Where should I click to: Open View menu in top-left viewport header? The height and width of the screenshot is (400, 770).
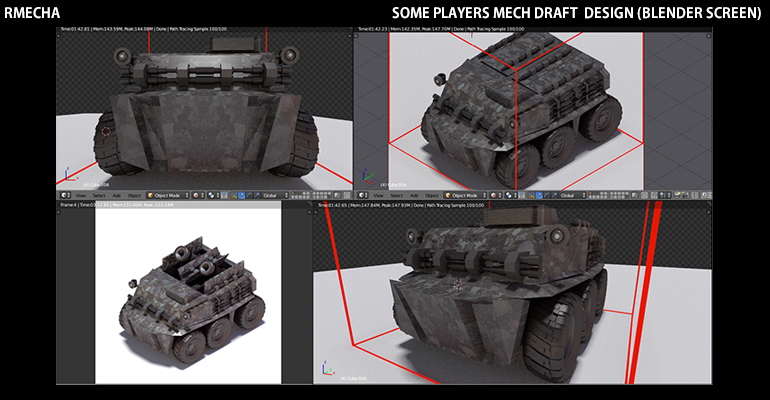pyautogui.click(x=81, y=195)
